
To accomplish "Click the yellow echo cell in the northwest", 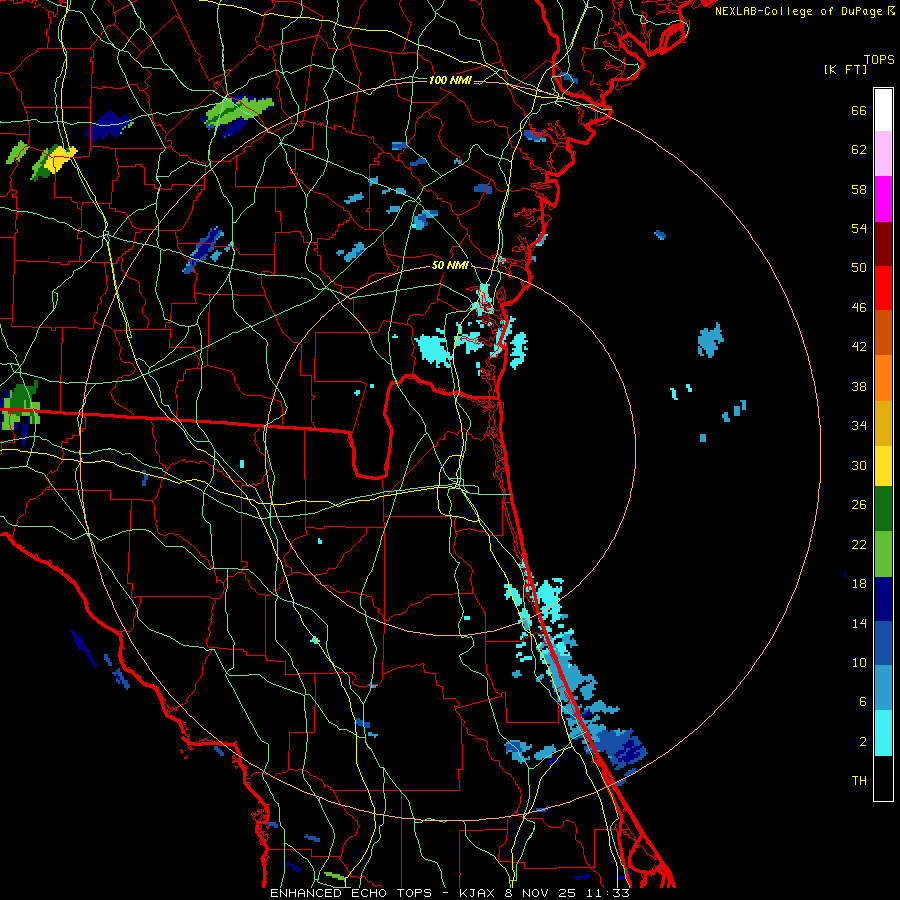I will pyautogui.click(x=61, y=158).
